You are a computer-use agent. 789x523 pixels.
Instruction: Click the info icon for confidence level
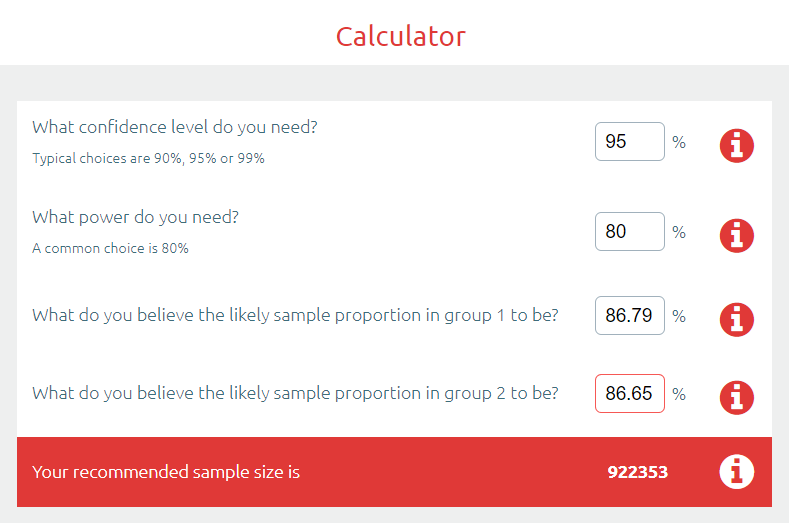(x=737, y=146)
